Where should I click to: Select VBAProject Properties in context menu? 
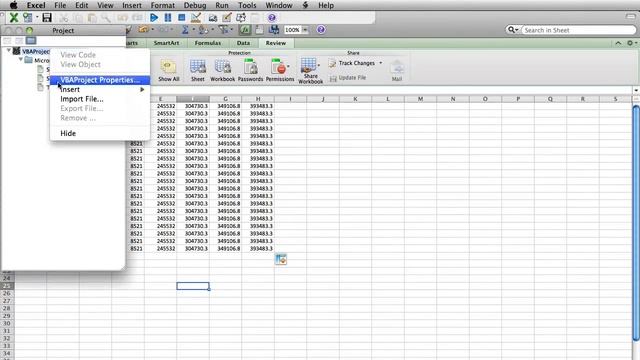[100, 80]
